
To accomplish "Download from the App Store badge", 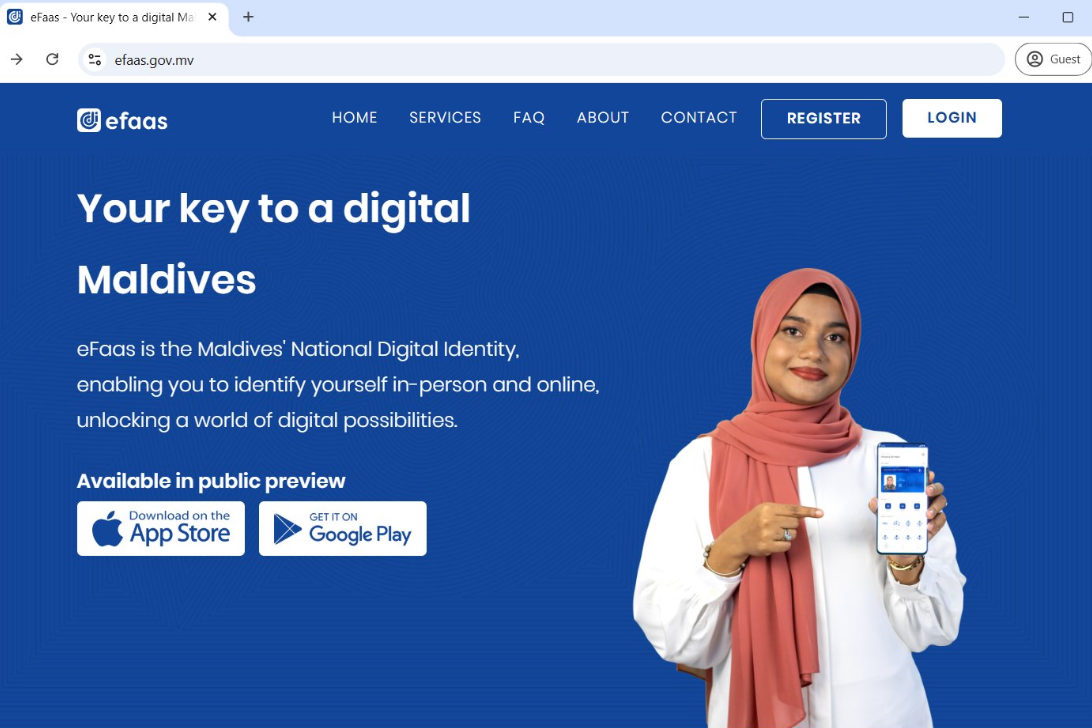I will [x=161, y=529].
